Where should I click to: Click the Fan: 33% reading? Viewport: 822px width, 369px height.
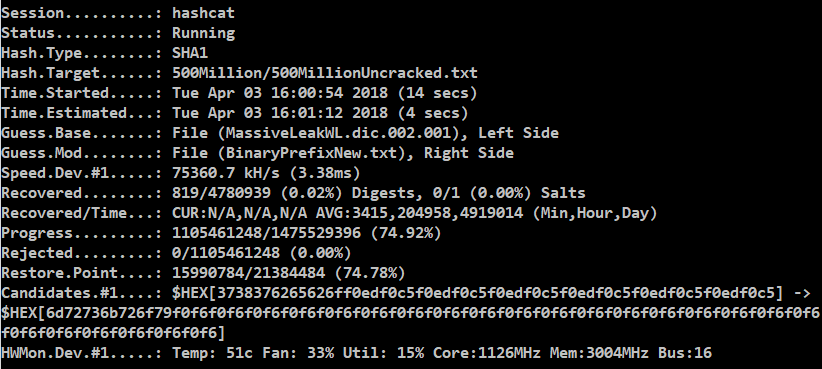click(x=298, y=353)
